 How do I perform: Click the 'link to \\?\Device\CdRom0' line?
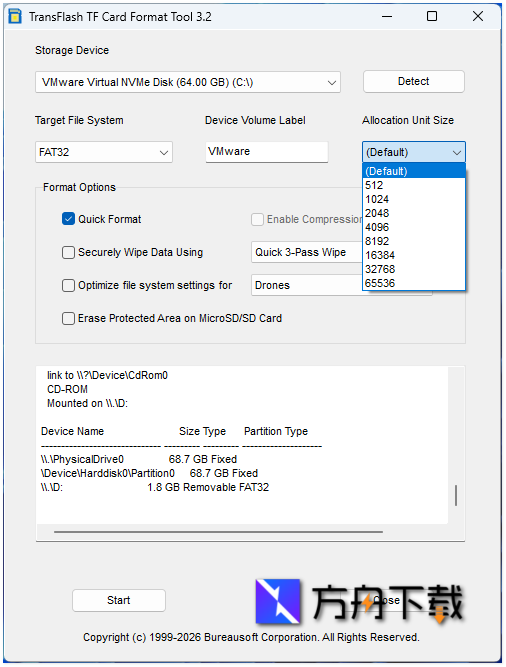pos(107,375)
